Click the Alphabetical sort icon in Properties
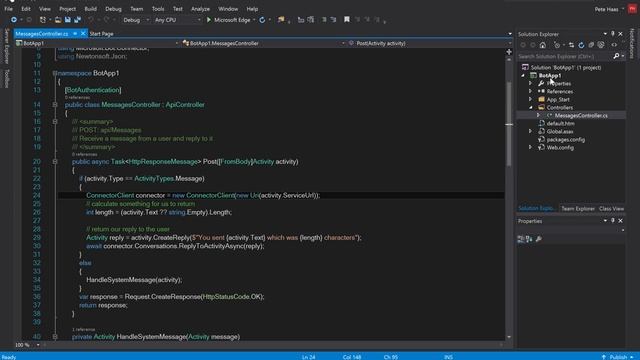The height and width of the screenshot is (360, 640). click(x=529, y=239)
